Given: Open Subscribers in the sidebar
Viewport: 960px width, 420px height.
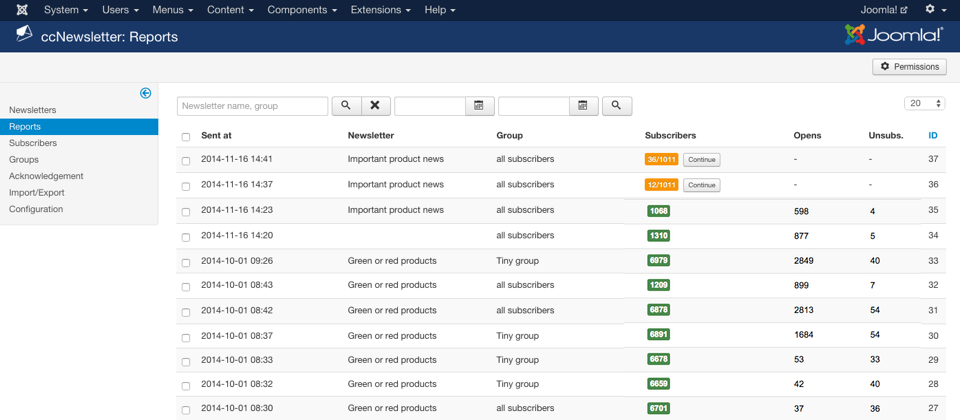Looking at the screenshot, I should coord(33,143).
